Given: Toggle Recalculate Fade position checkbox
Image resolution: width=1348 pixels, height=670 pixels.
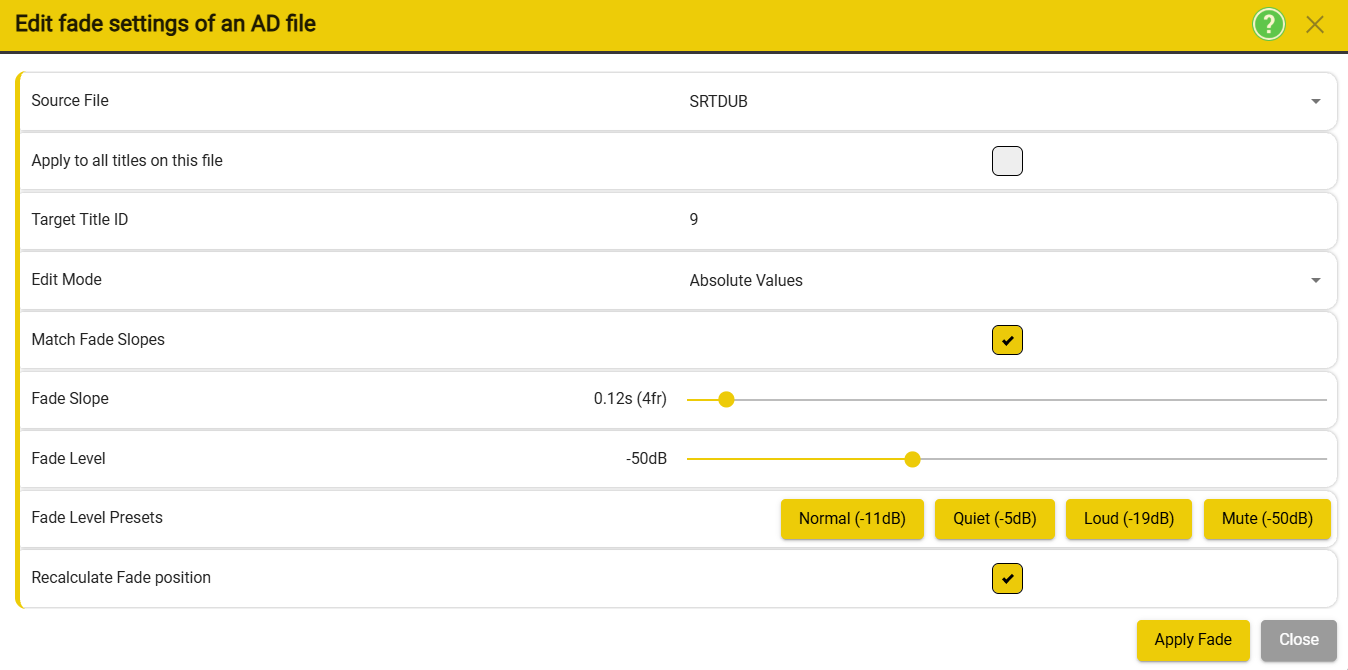Looking at the screenshot, I should [1007, 578].
